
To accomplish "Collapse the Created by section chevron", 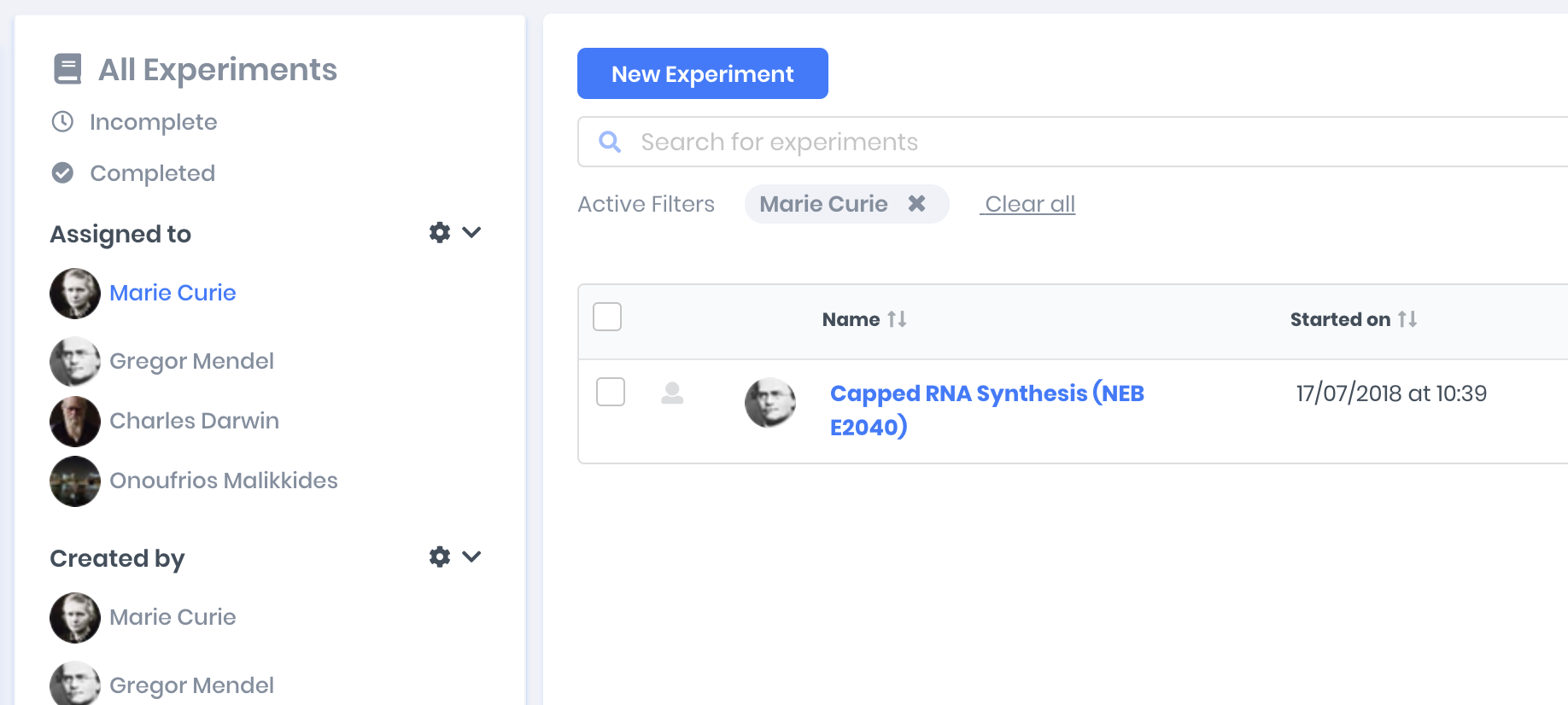I will coord(471,556).
